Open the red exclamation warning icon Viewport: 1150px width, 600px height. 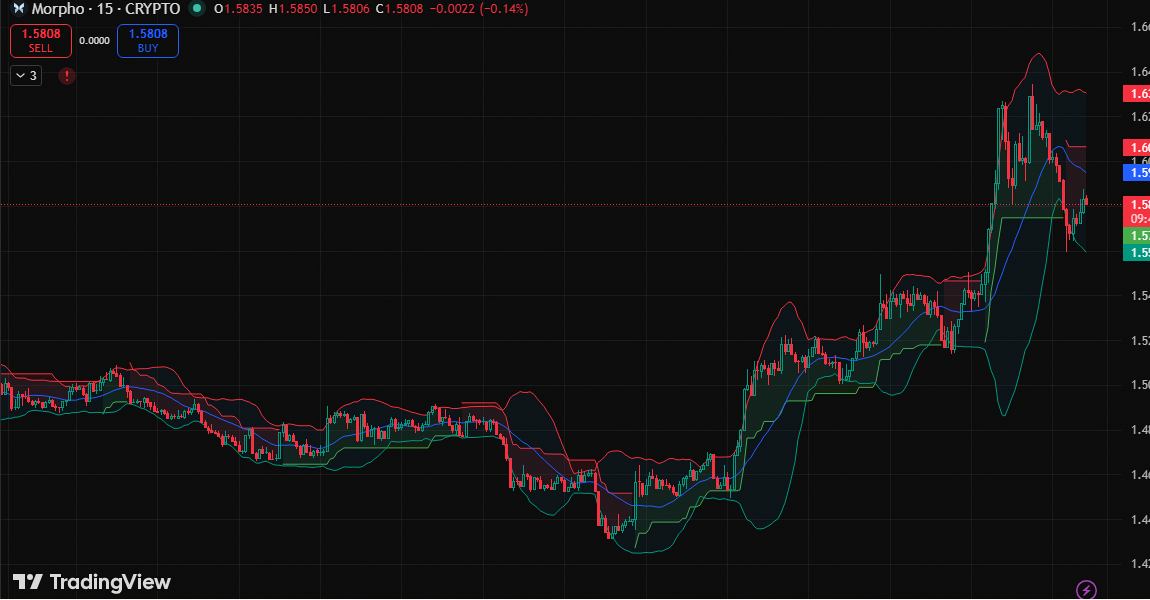pos(67,76)
